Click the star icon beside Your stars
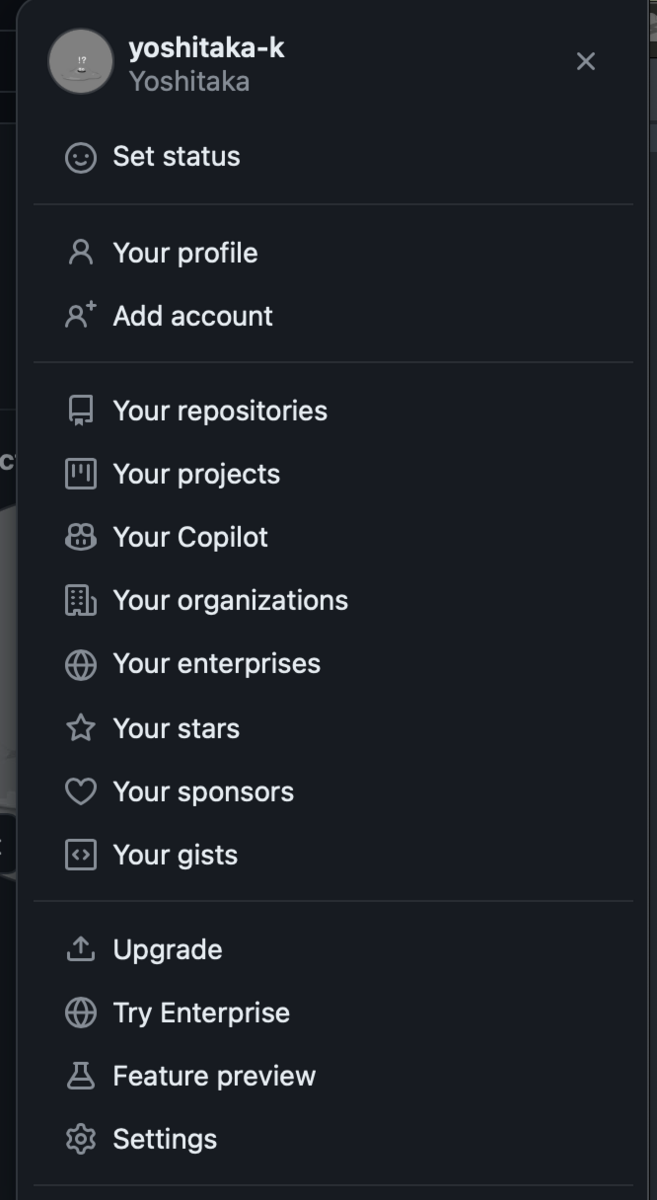This screenshot has width=657, height=1200. coord(80,728)
